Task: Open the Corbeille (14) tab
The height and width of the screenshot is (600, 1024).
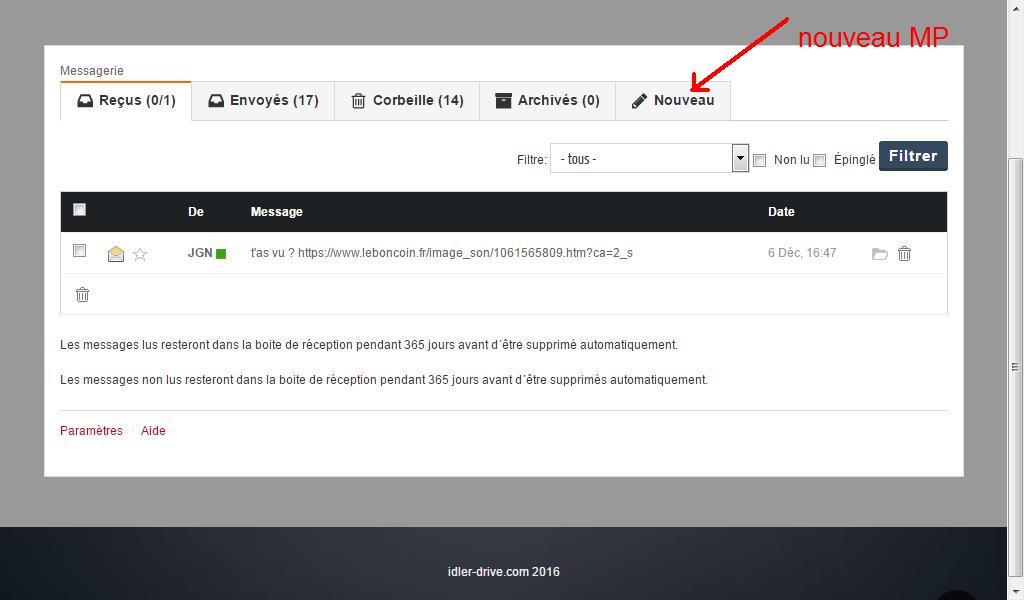Action: coord(407,101)
